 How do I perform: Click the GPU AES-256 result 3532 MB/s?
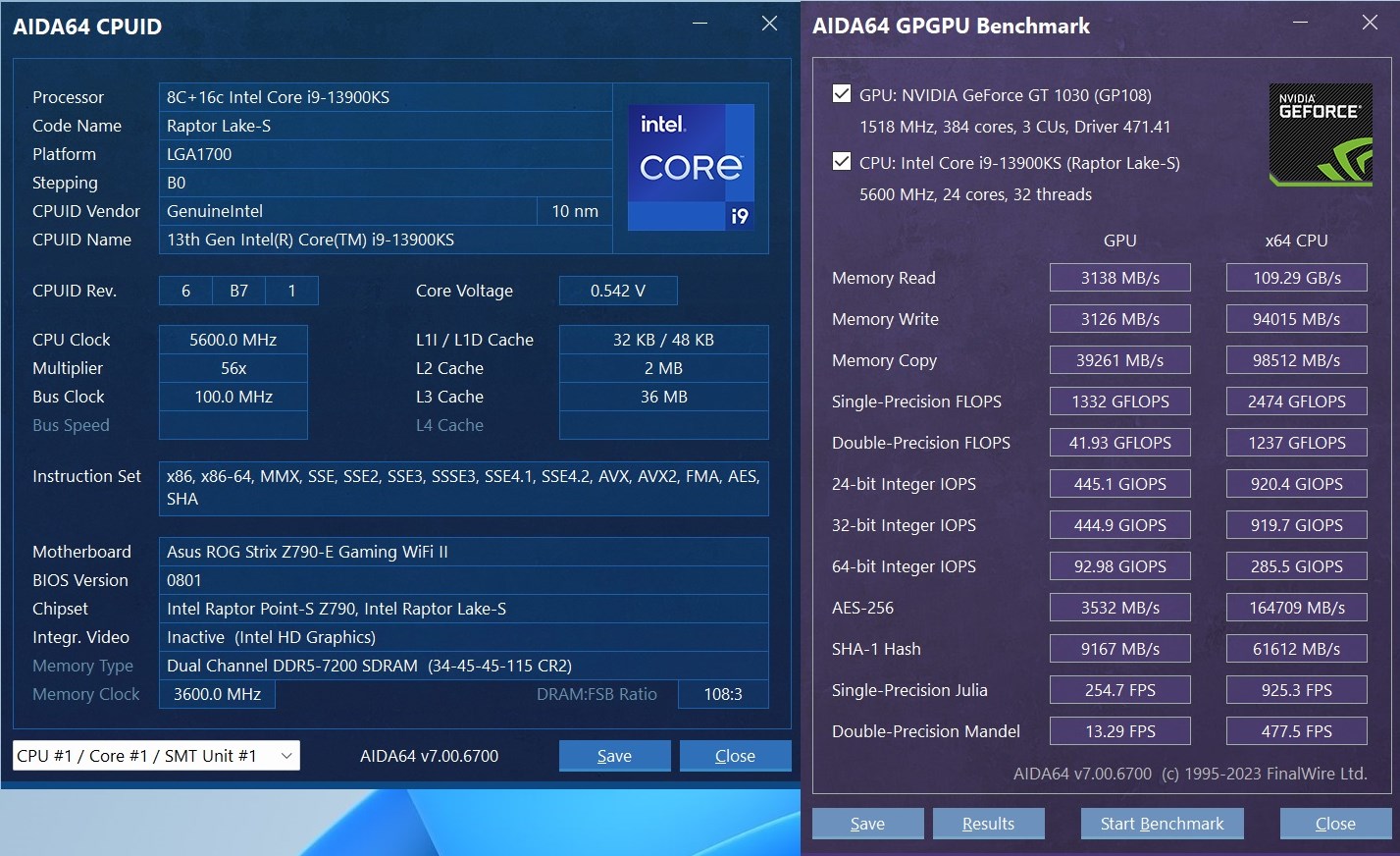coord(1120,608)
